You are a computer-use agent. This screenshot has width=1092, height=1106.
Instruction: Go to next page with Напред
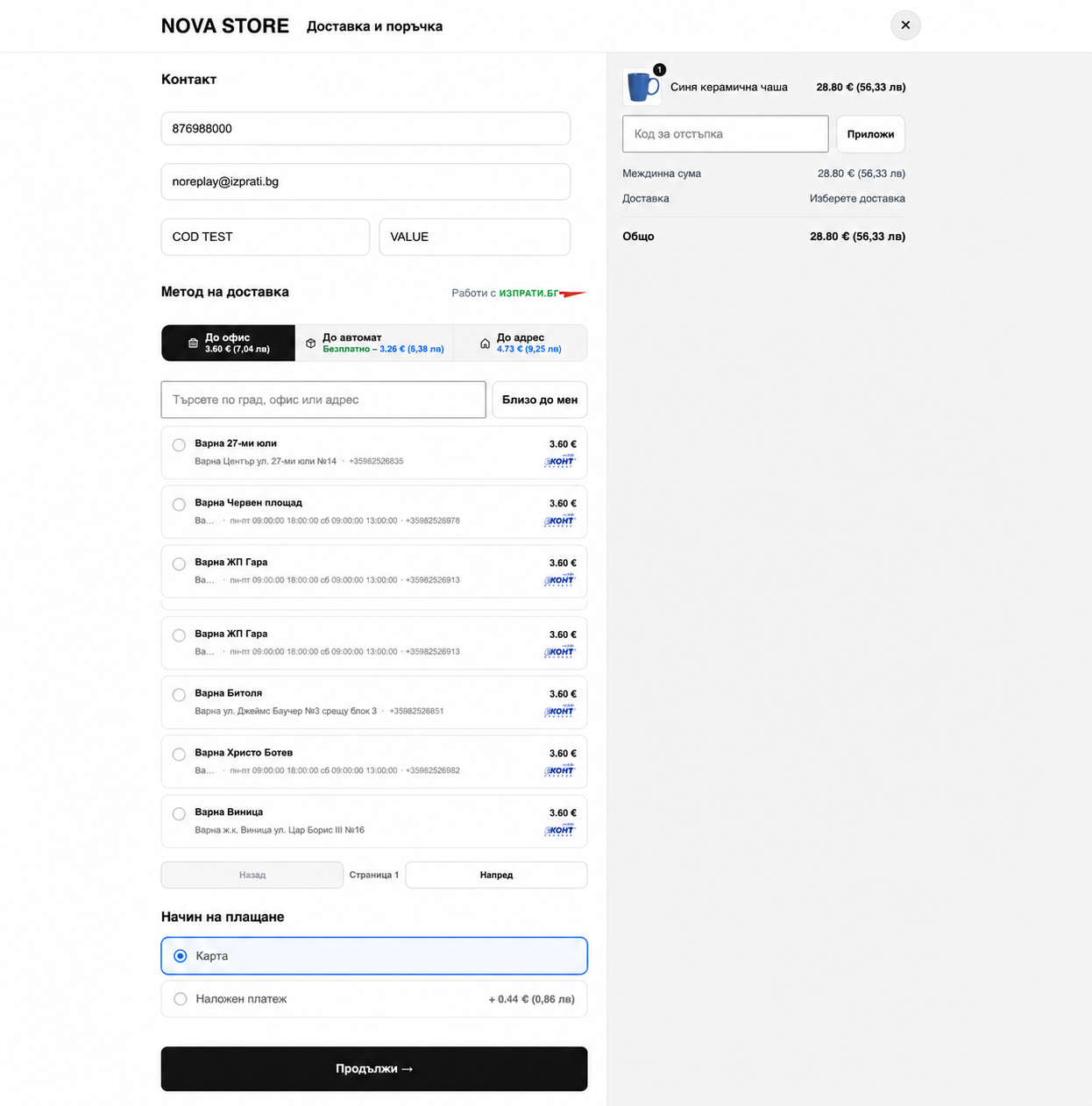coord(496,875)
